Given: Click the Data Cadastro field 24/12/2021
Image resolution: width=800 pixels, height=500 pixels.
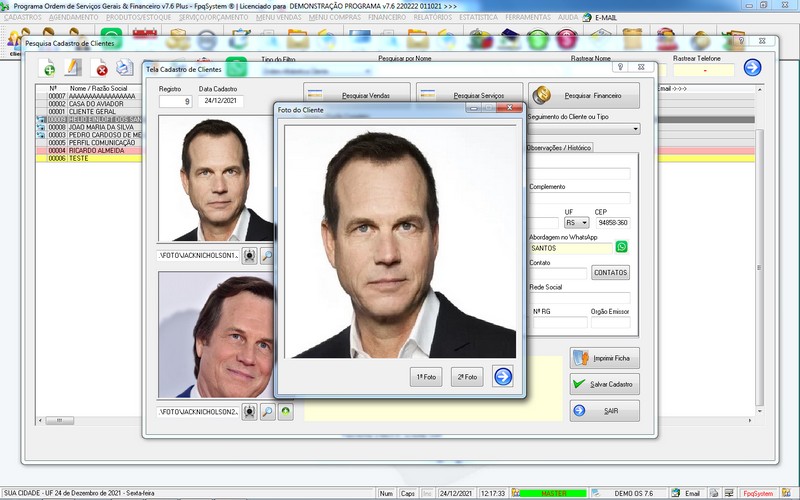Looking at the screenshot, I should [220, 101].
